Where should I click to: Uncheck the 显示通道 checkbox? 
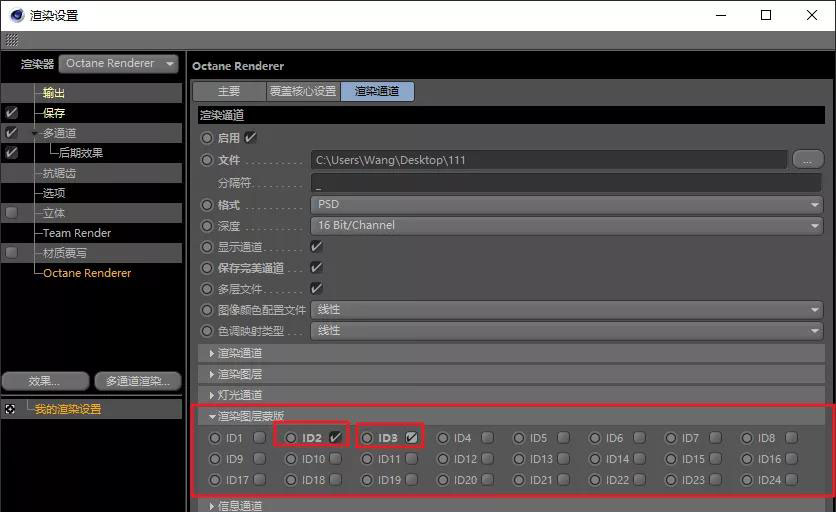point(317,246)
